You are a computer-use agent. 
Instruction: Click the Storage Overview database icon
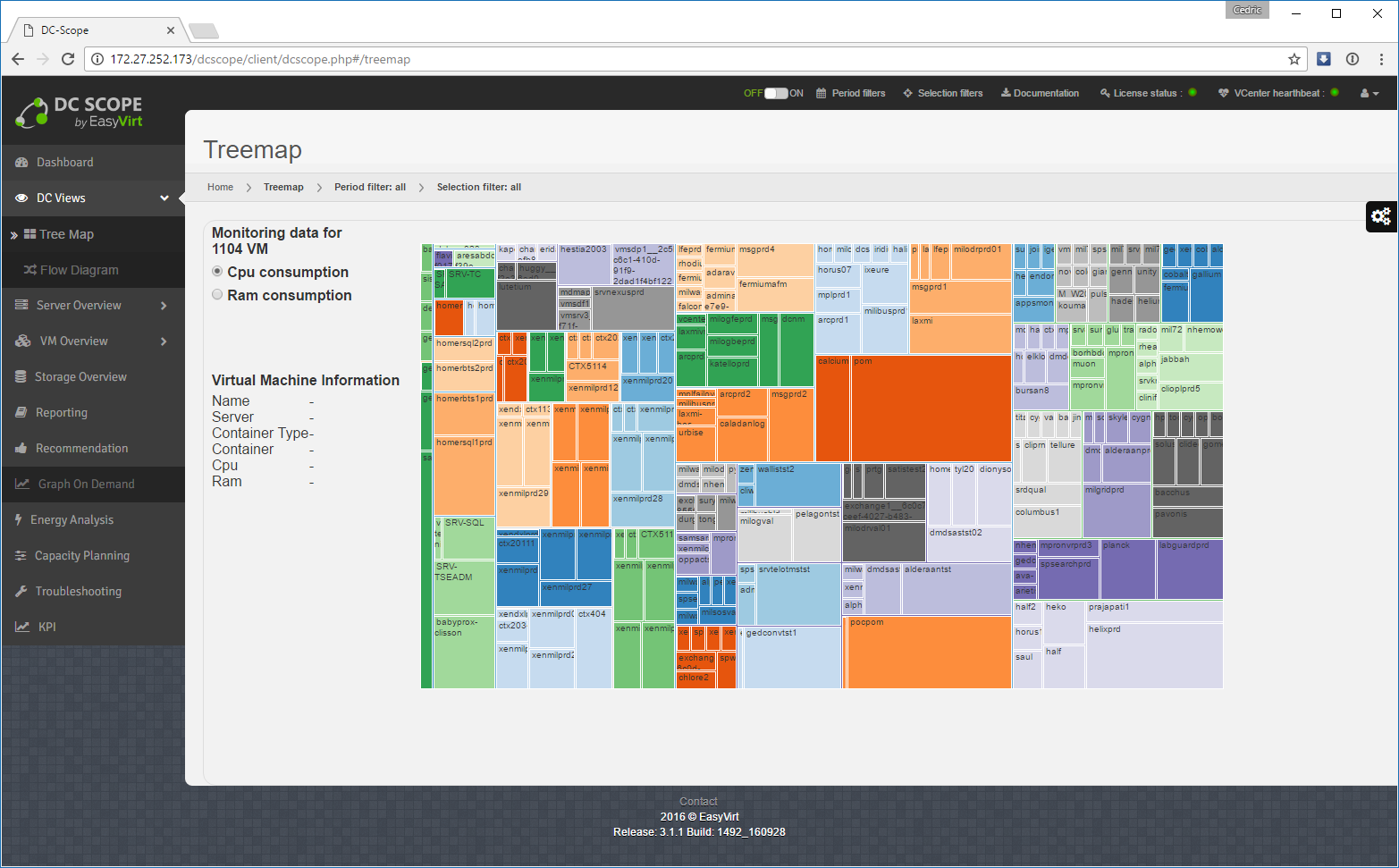click(x=21, y=377)
